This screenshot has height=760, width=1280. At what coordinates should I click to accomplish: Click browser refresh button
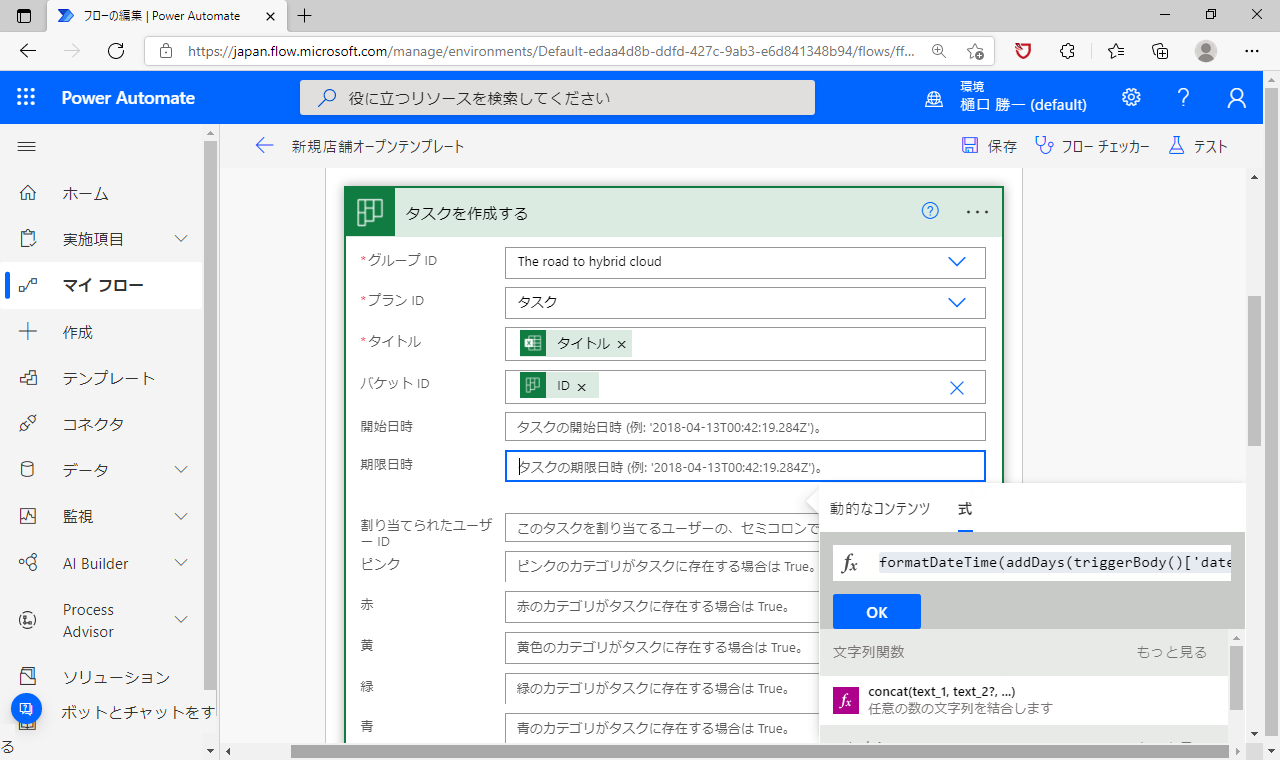coord(116,51)
